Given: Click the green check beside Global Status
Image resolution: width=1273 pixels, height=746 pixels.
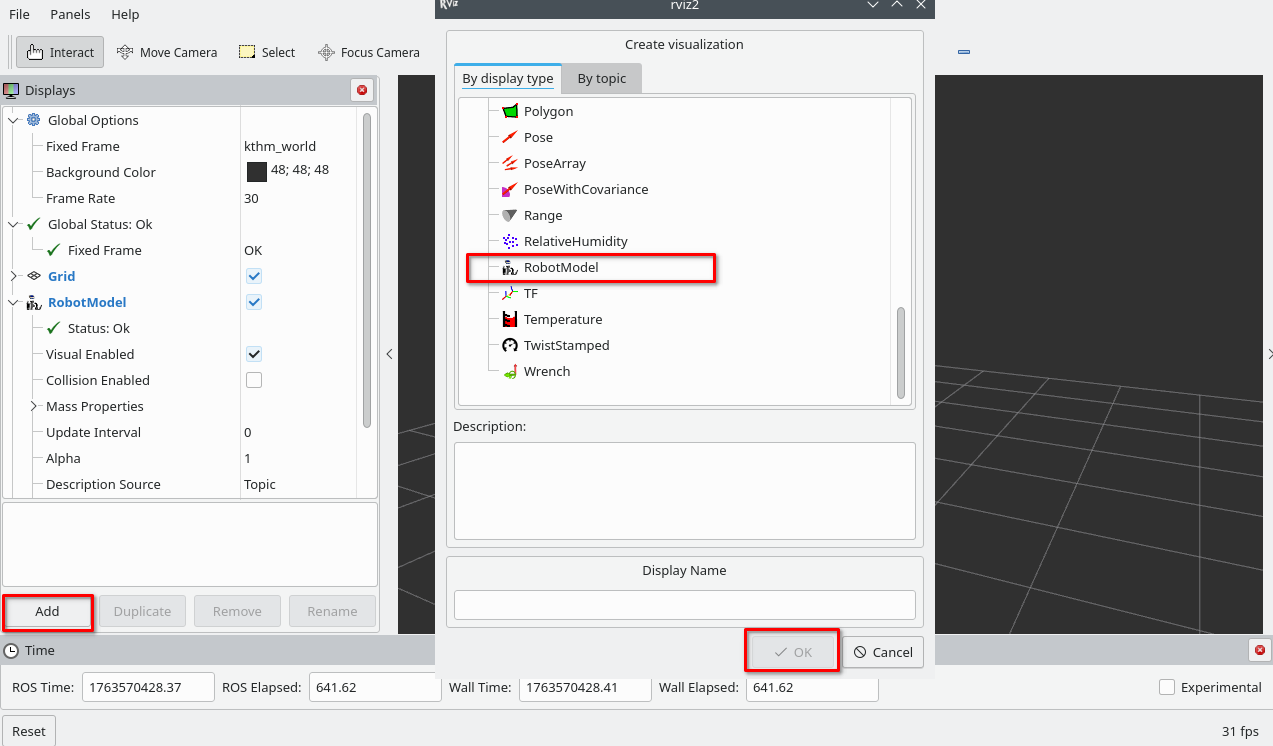Looking at the screenshot, I should [x=34, y=224].
